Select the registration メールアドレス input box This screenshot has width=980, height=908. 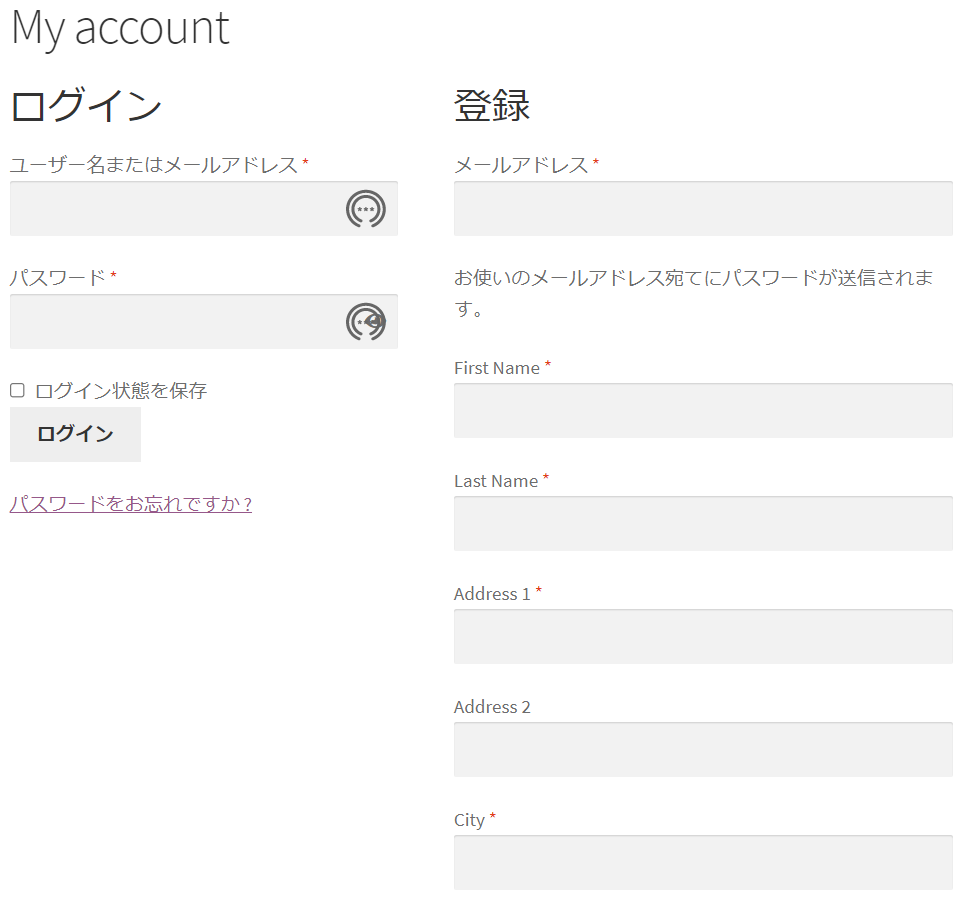click(x=703, y=209)
